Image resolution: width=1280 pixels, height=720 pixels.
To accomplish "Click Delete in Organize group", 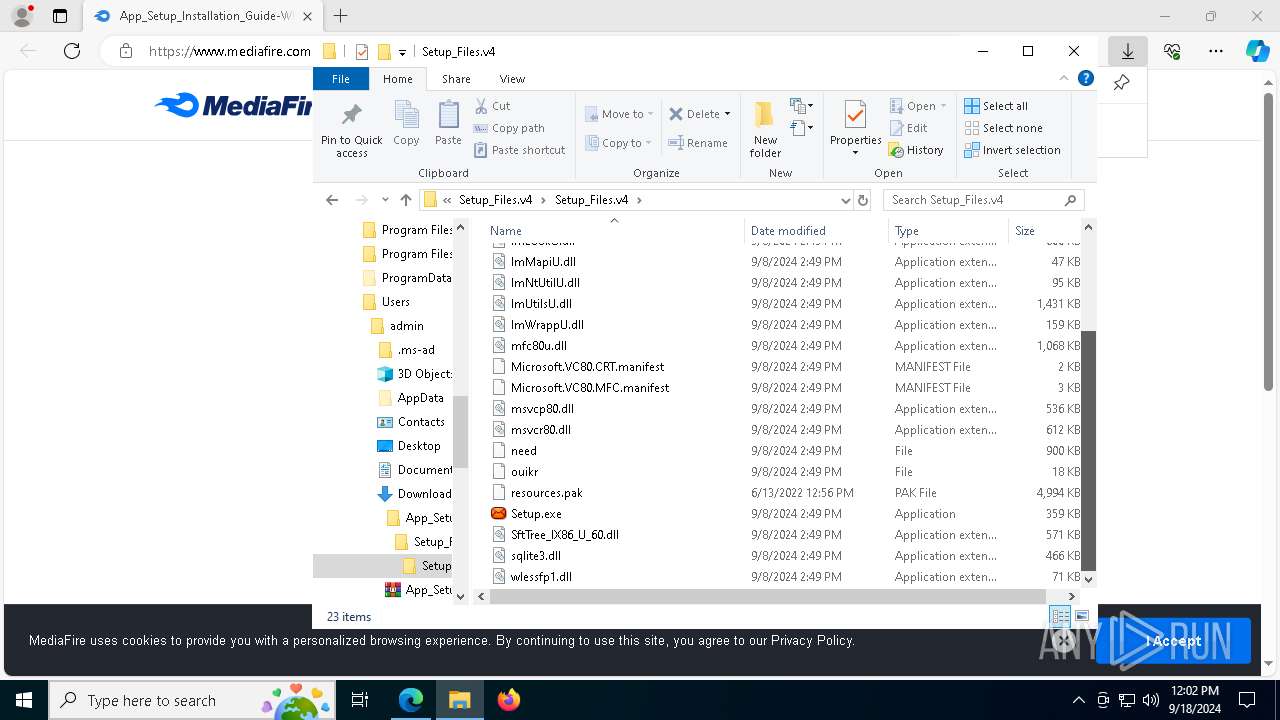I will [x=693, y=114].
